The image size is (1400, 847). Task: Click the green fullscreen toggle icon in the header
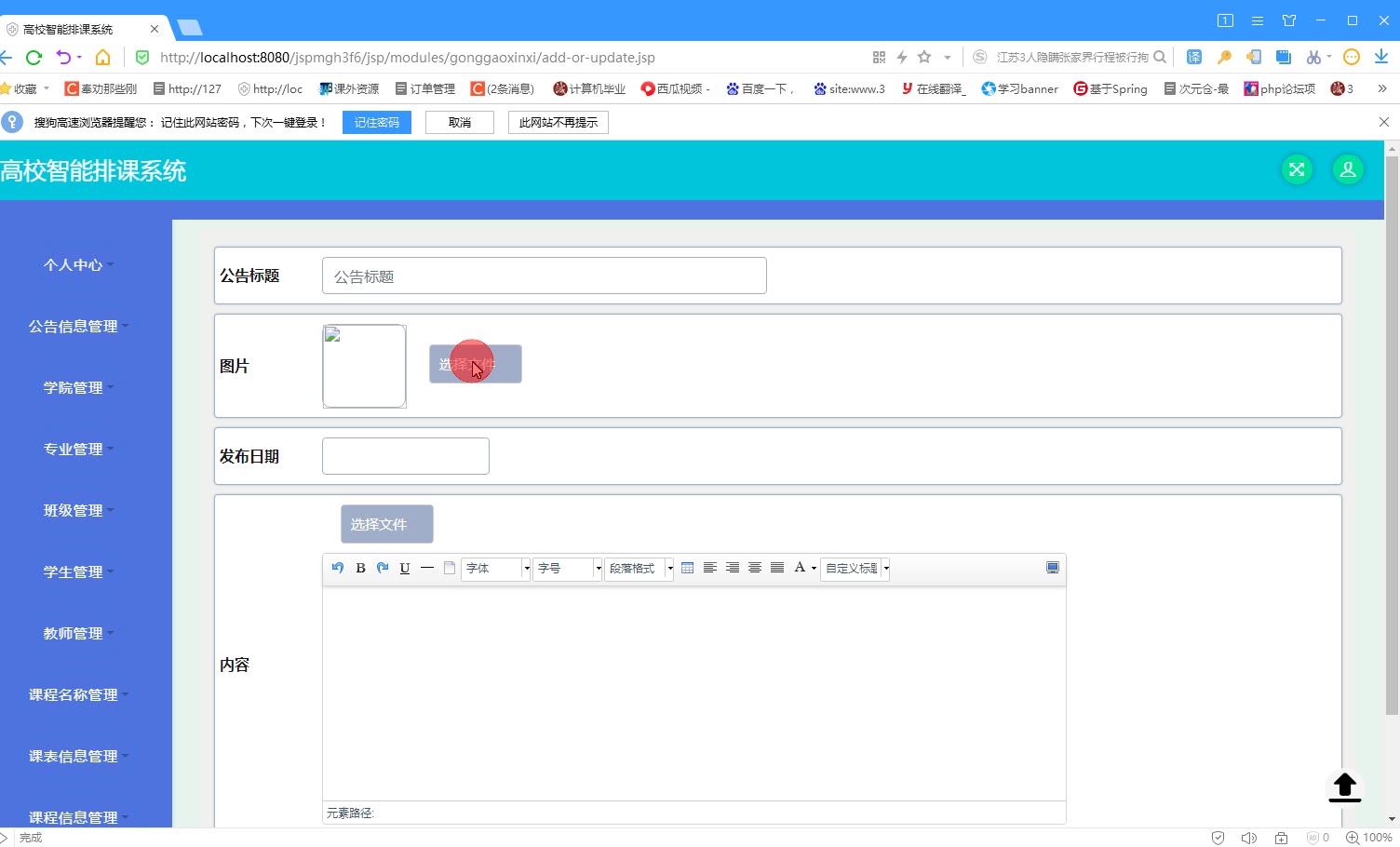pyautogui.click(x=1297, y=169)
